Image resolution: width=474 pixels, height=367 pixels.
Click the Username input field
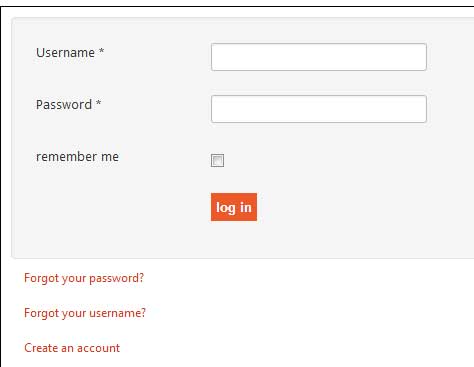(319, 57)
